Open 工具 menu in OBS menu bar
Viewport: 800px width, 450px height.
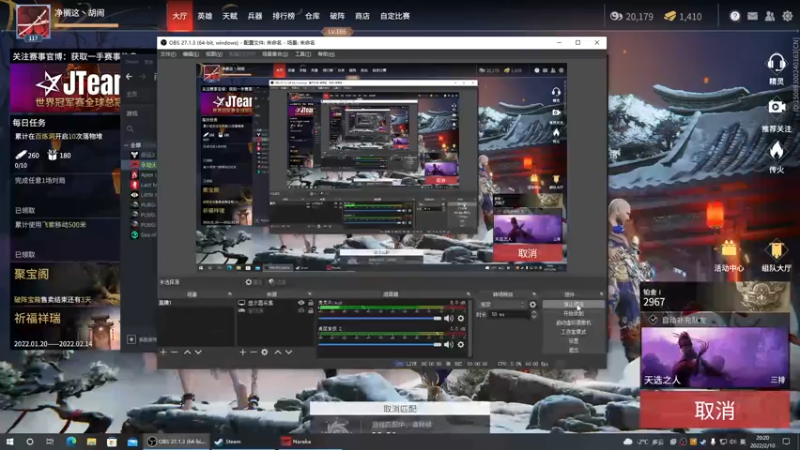click(303, 54)
